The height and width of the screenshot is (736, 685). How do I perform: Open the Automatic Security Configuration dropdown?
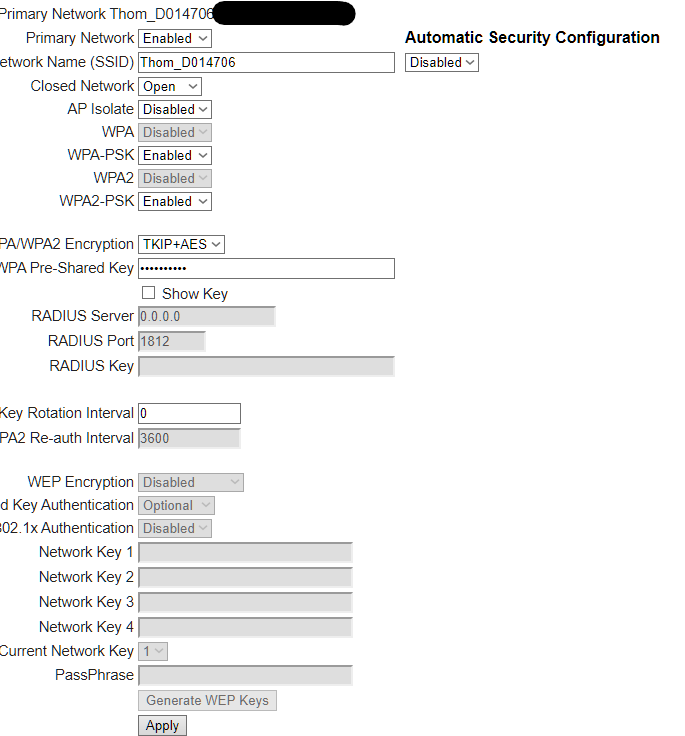[x=442, y=62]
